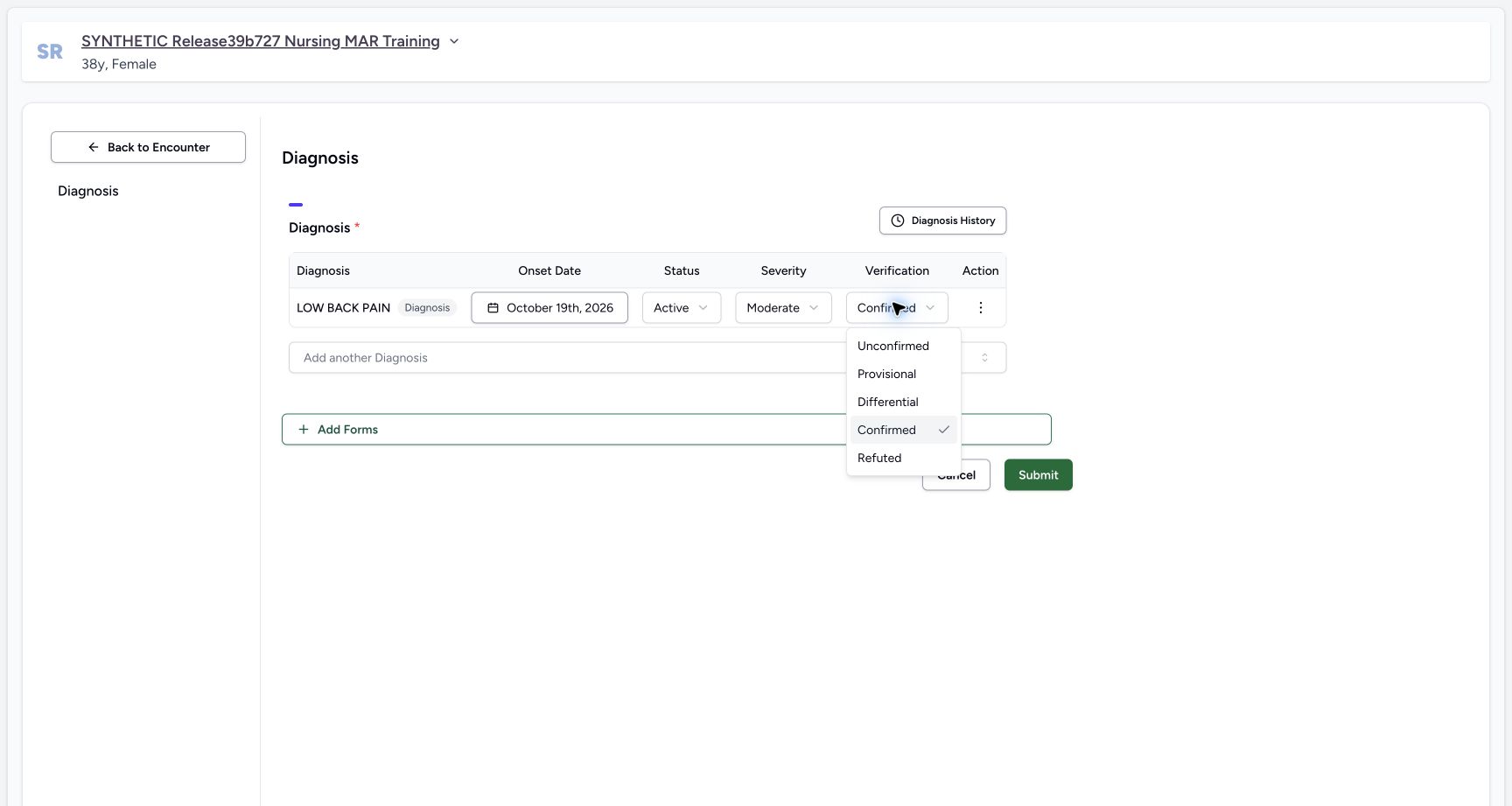Open patient SYNTHETIC Release39b727 Nursing MAR Training link
The width and height of the screenshot is (1512, 806).
[261, 41]
